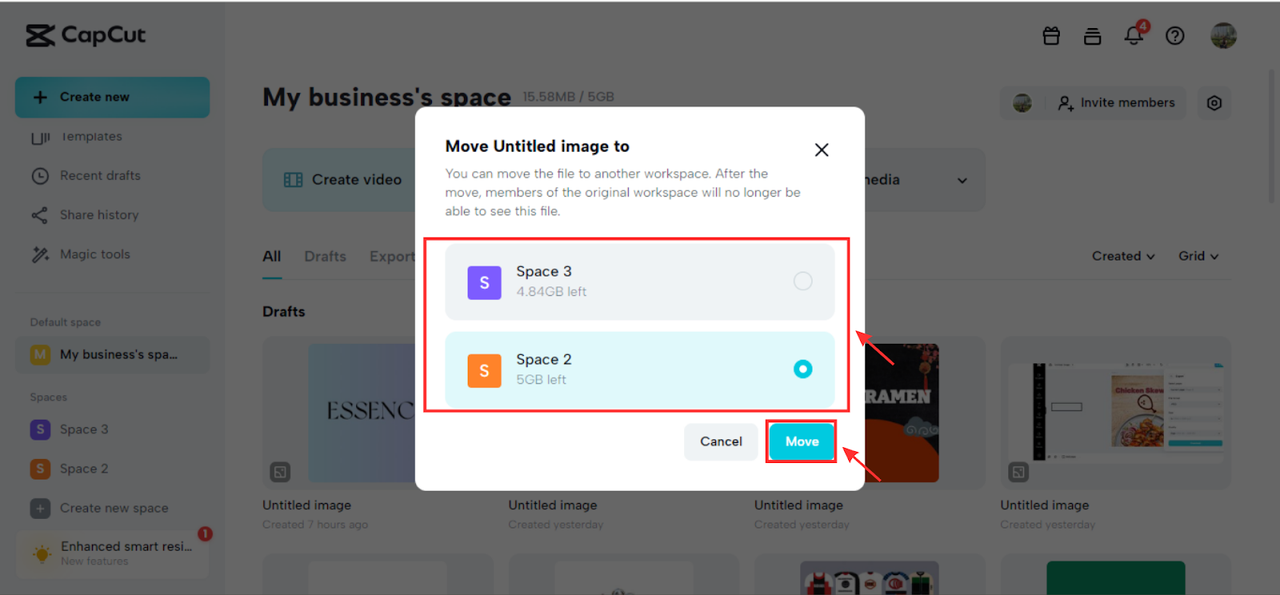Click the storage usage '15.58MB / 5GB' text
The height and width of the screenshot is (595, 1280).
click(568, 98)
